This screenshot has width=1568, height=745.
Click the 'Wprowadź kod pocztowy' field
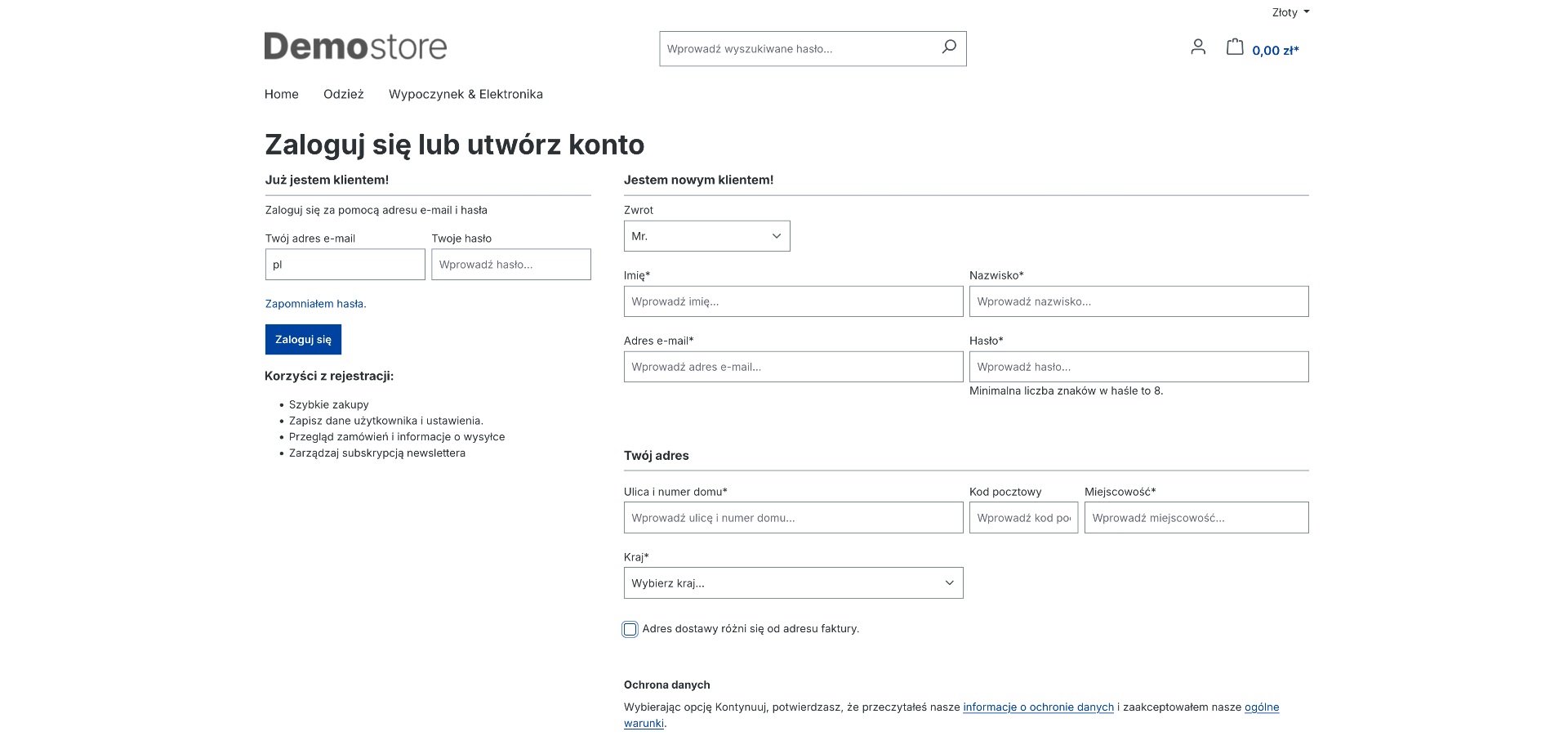[x=1023, y=517]
